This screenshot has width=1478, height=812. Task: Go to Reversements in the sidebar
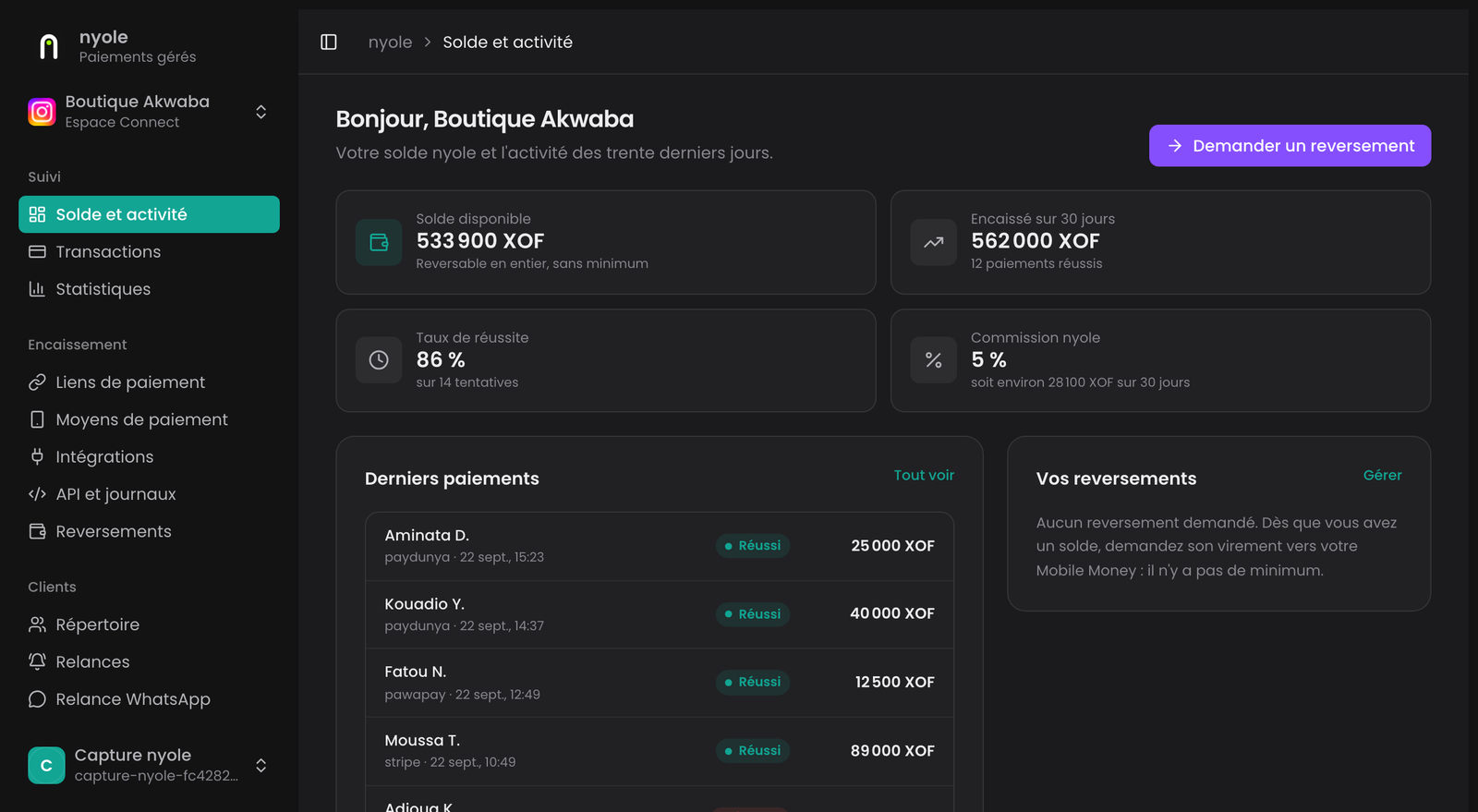pos(149,532)
